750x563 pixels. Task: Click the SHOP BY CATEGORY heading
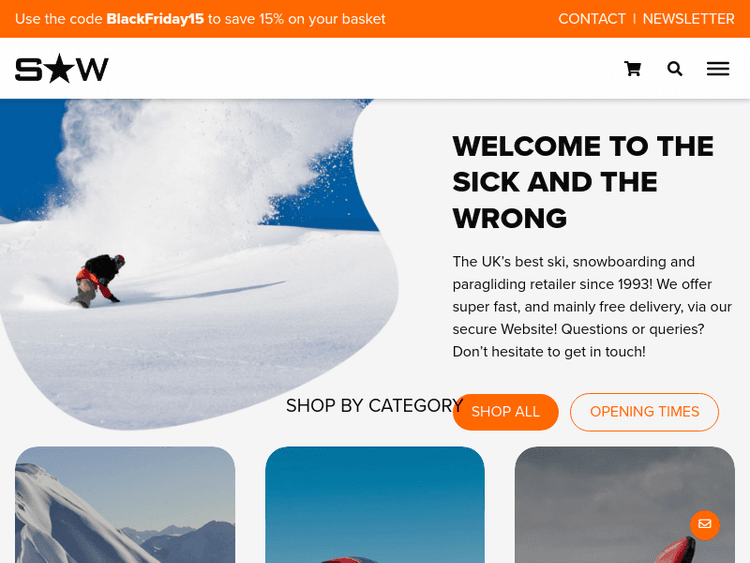tap(375, 406)
